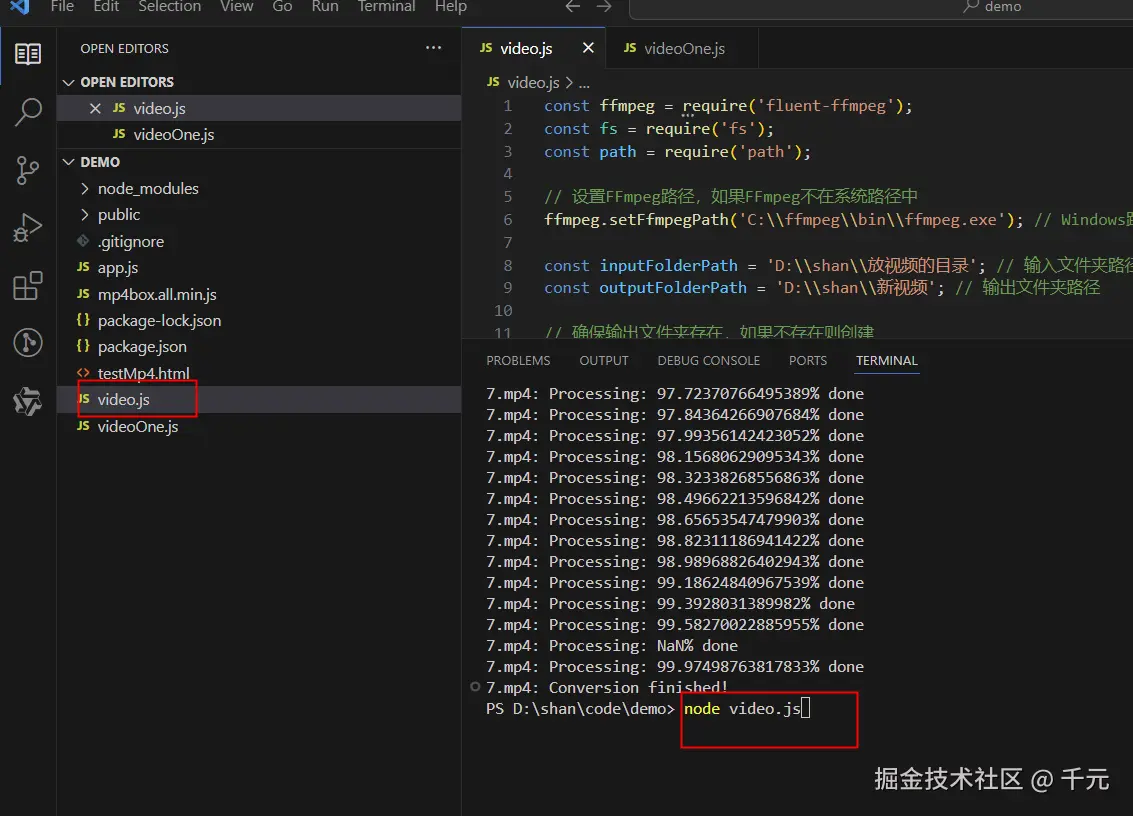Open the Terminal menu
The height and width of the screenshot is (816, 1133).
[x=387, y=7]
